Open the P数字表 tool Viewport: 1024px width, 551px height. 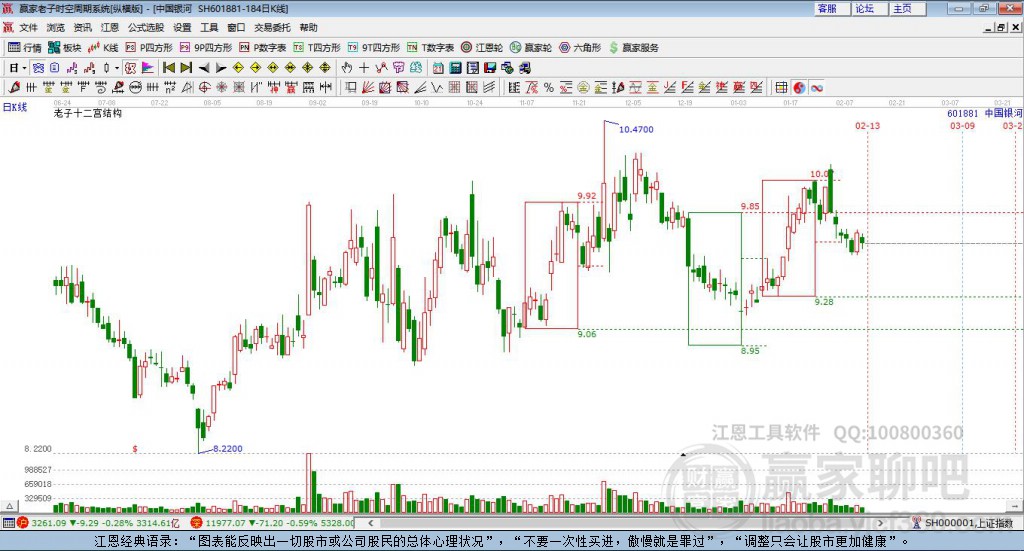(263, 48)
